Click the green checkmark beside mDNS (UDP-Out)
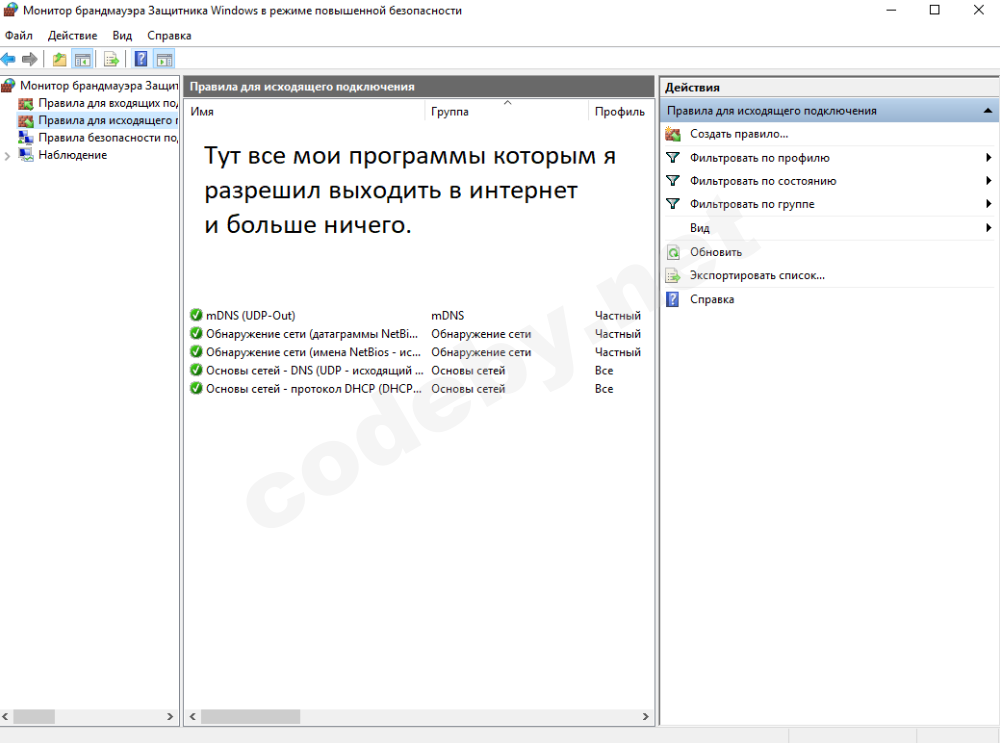This screenshot has height=743, width=1000. [x=194, y=315]
